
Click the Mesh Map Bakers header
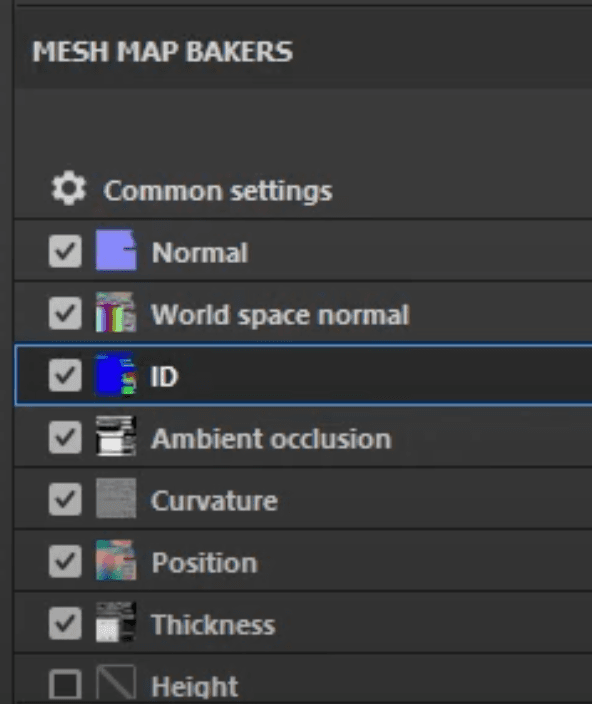[162, 51]
